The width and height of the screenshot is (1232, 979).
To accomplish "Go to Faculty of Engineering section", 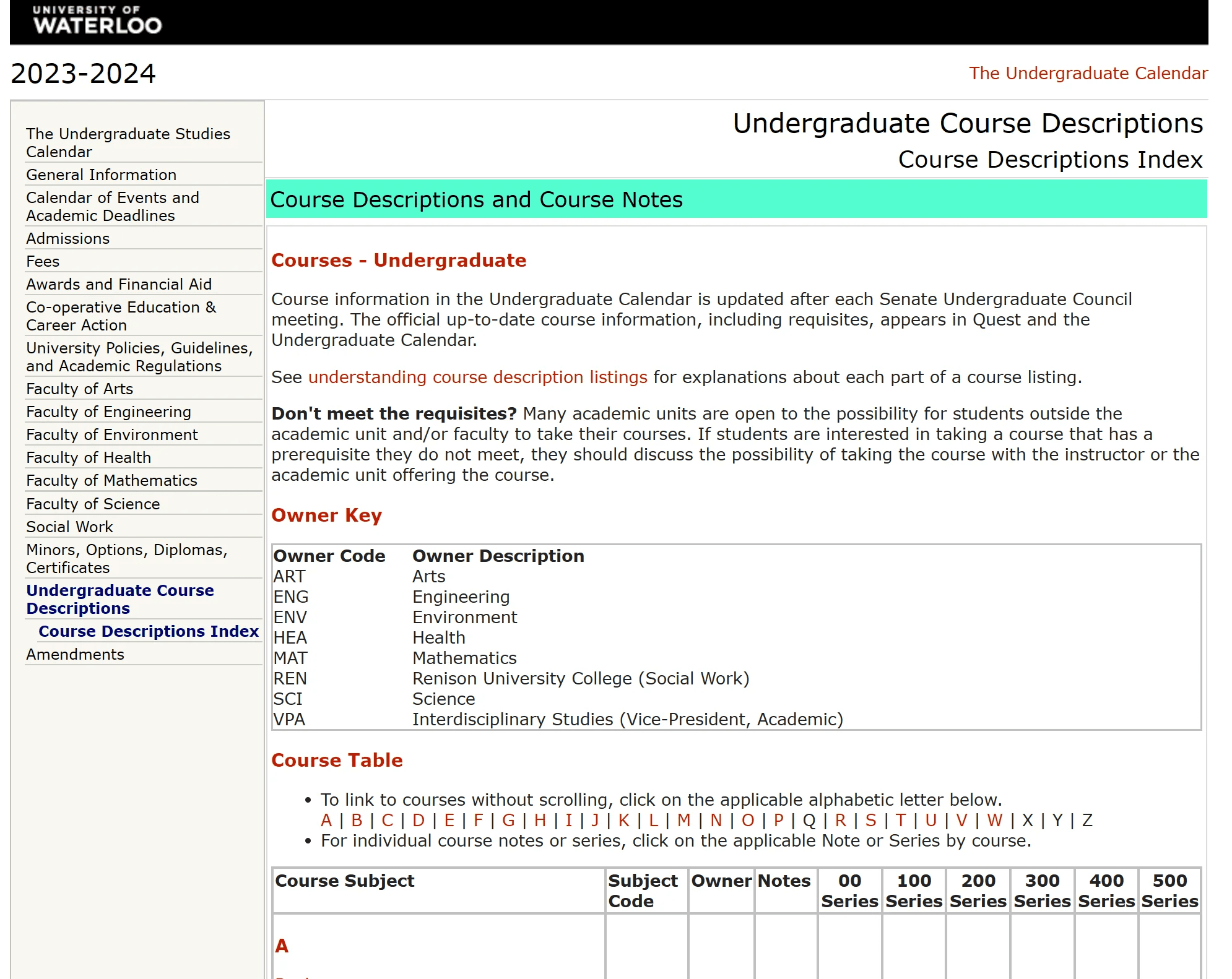I will click(108, 412).
